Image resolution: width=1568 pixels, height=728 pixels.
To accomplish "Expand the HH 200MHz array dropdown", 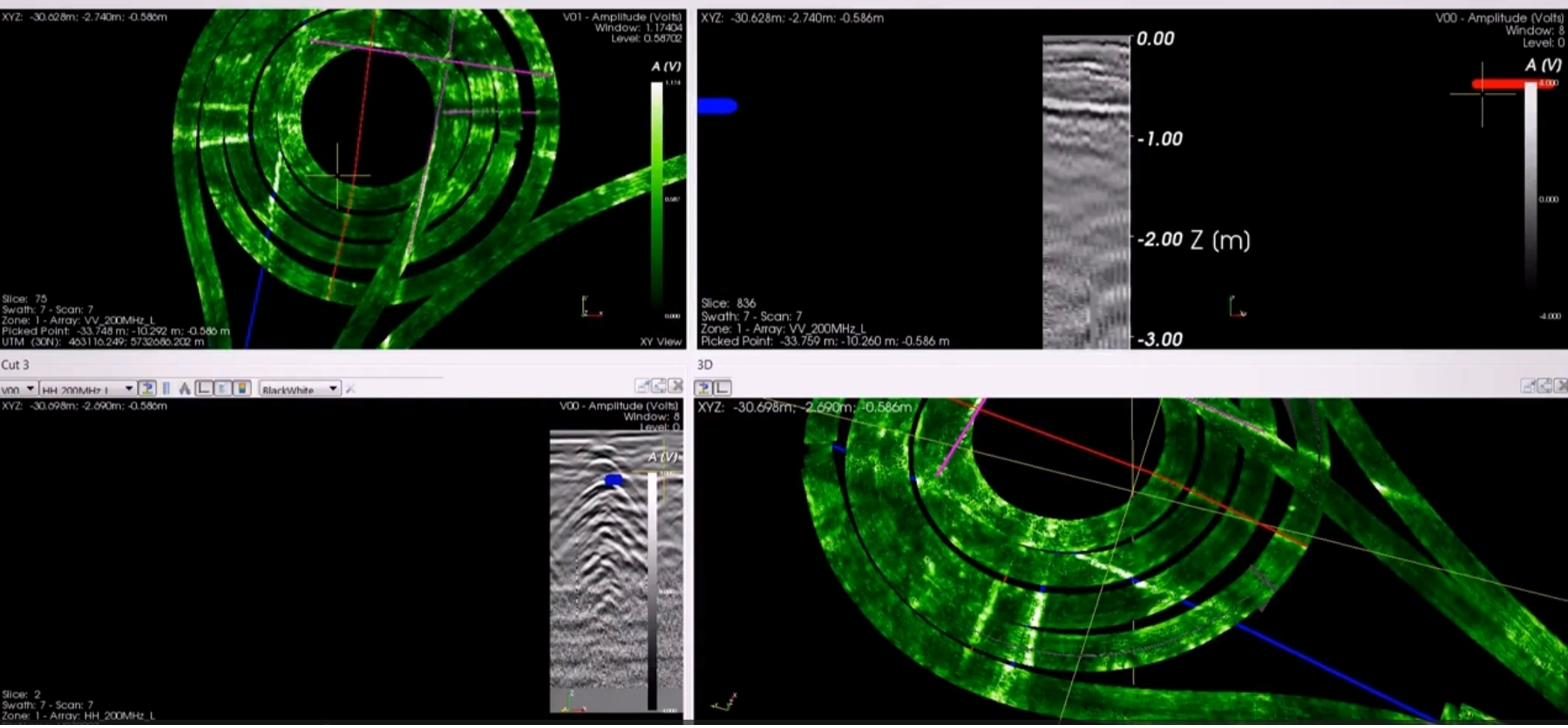I will [87, 389].
